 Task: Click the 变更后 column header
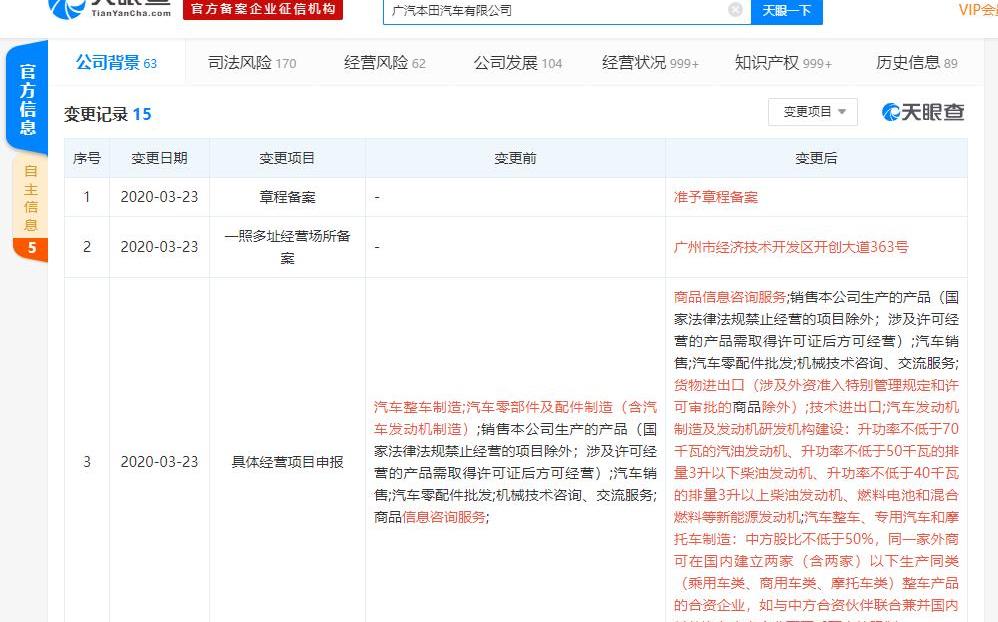[x=816, y=158]
